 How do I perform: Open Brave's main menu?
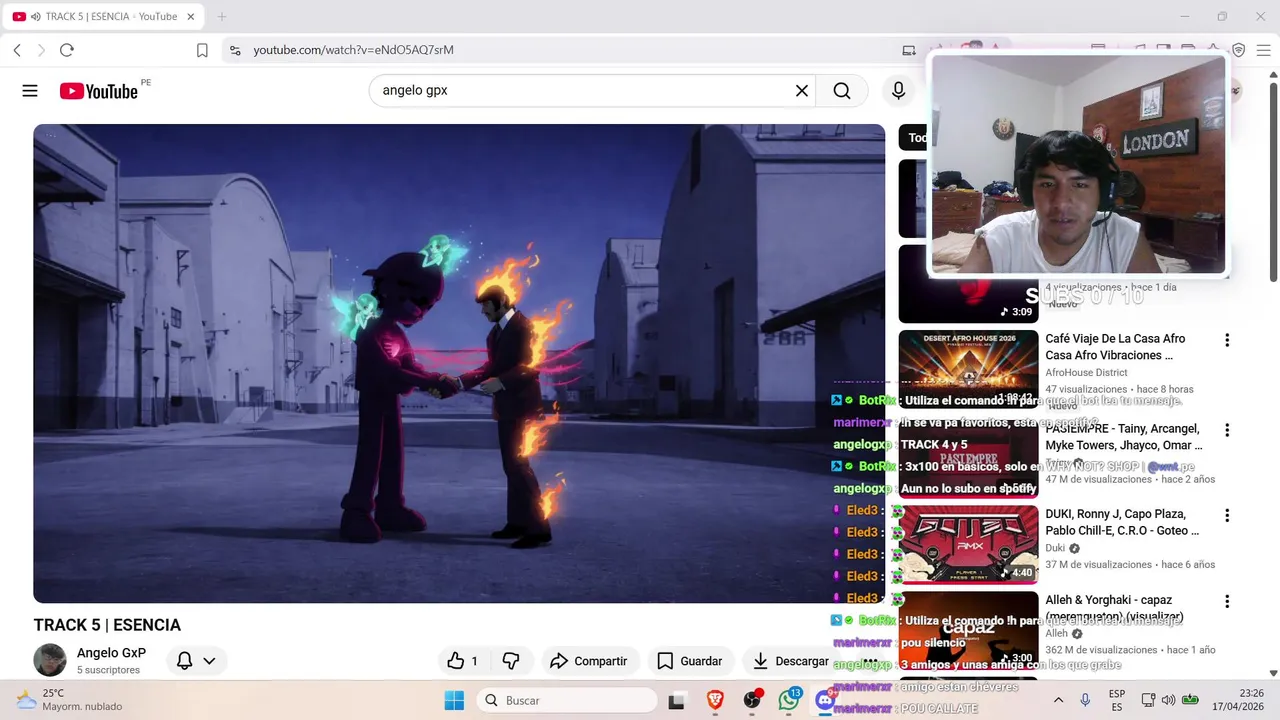point(1263,50)
